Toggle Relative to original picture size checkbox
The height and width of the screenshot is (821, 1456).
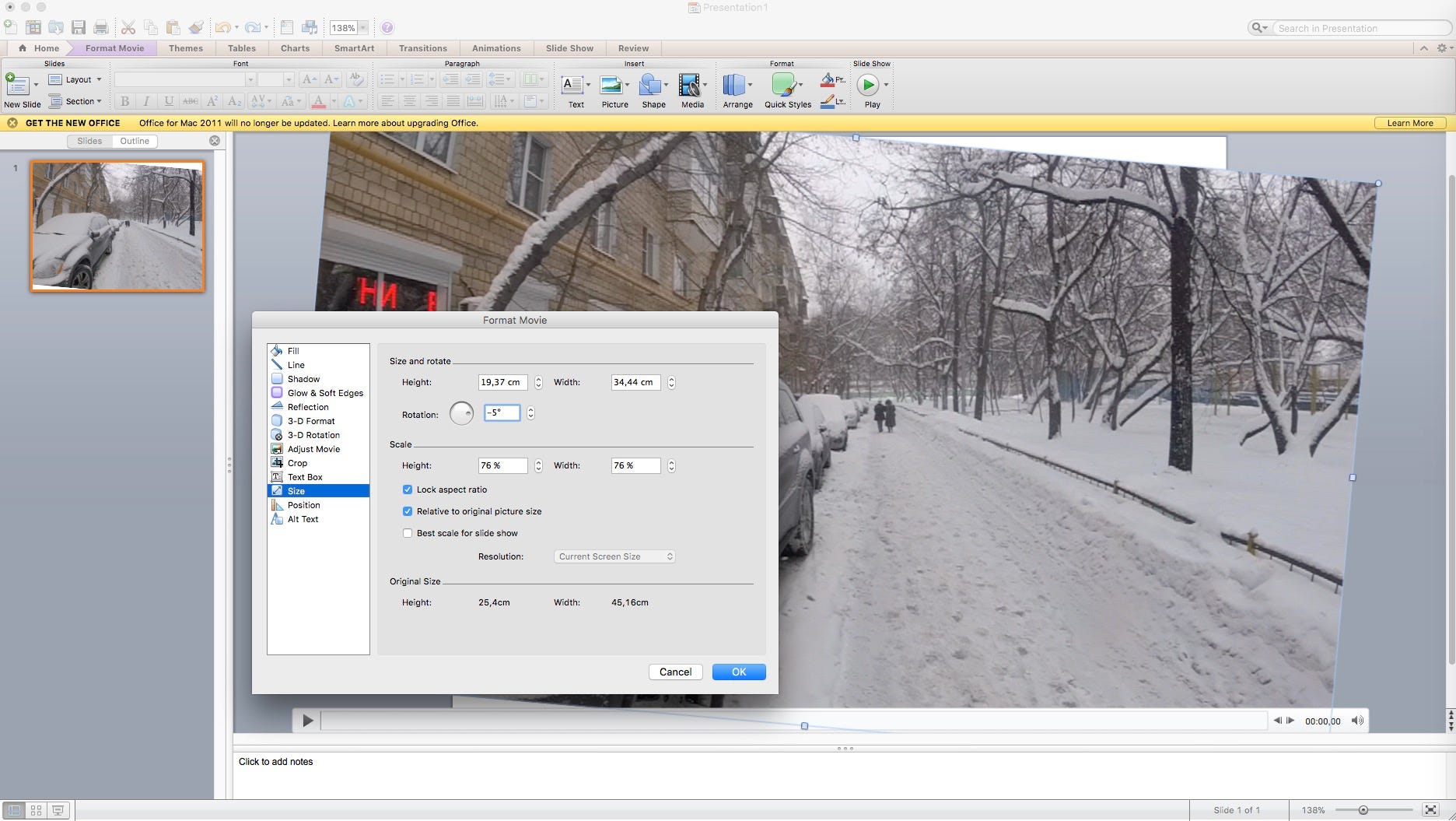408,511
